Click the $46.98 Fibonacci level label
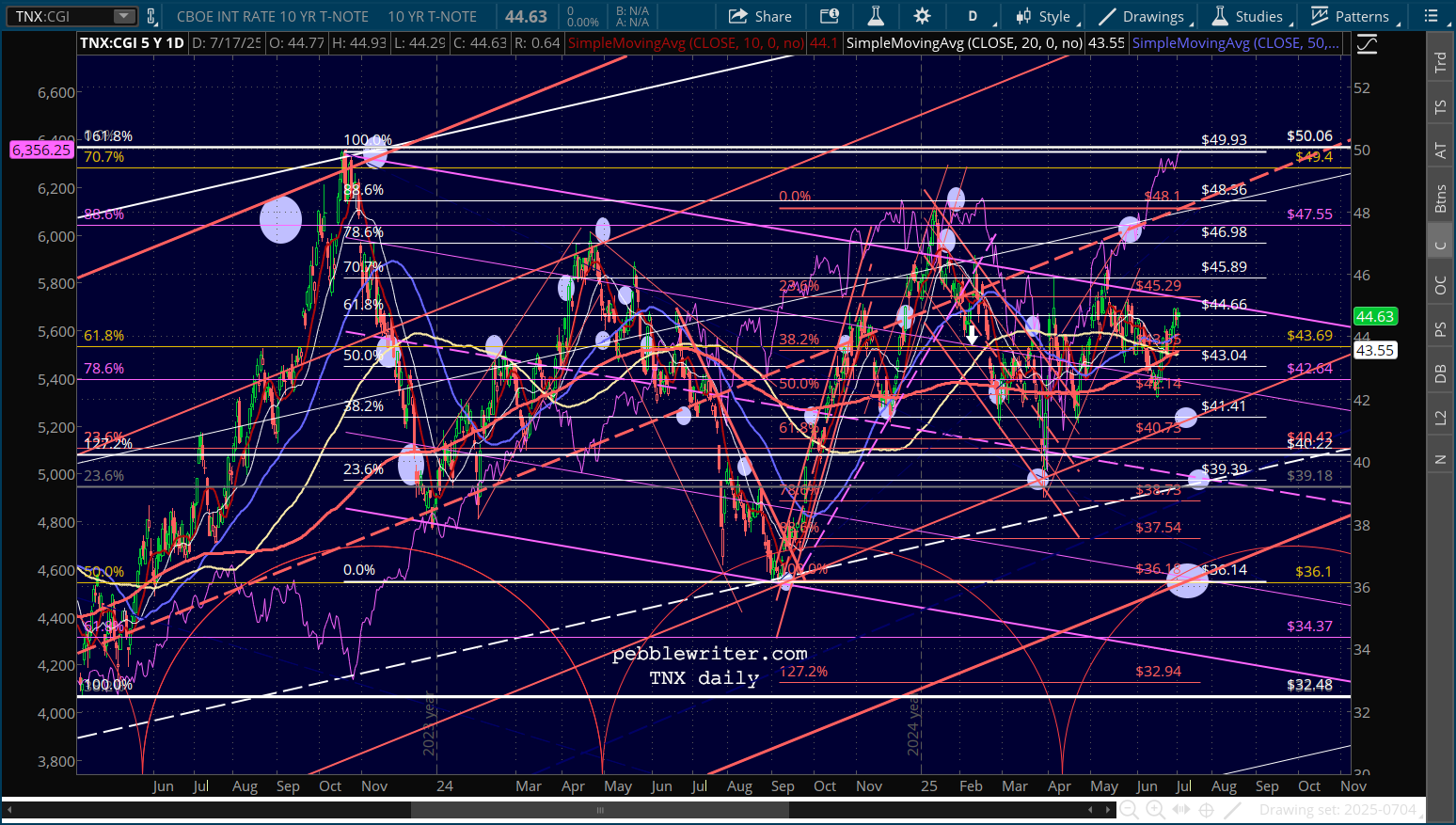The image size is (1456, 825). tap(1224, 231)
